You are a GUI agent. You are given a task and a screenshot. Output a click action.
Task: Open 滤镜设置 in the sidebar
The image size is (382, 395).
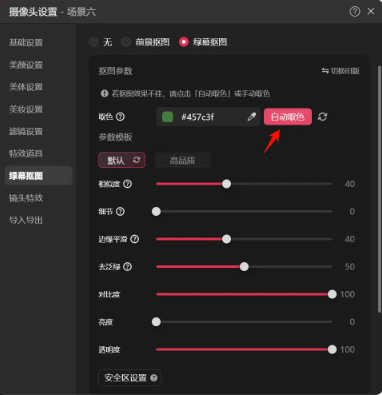(26, 131)
